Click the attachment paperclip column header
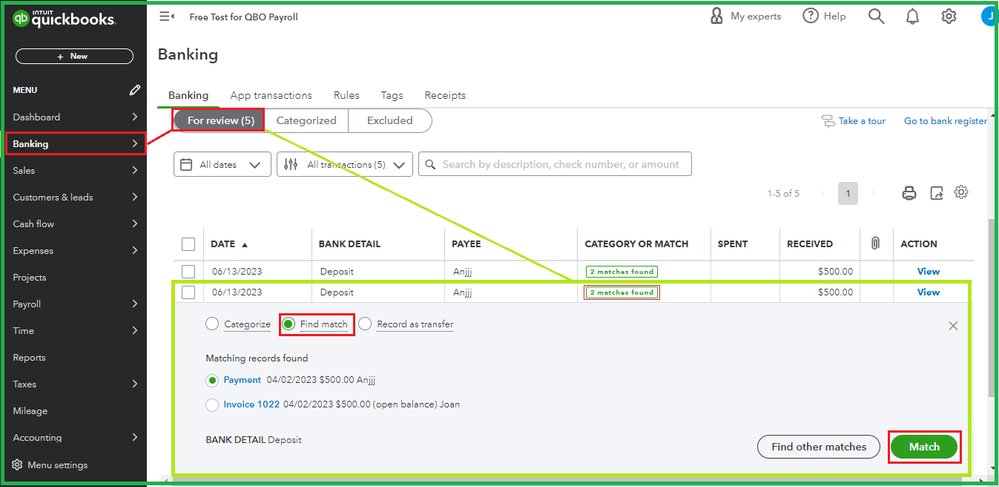The image size is (999, 487). (x=875, y=244)
